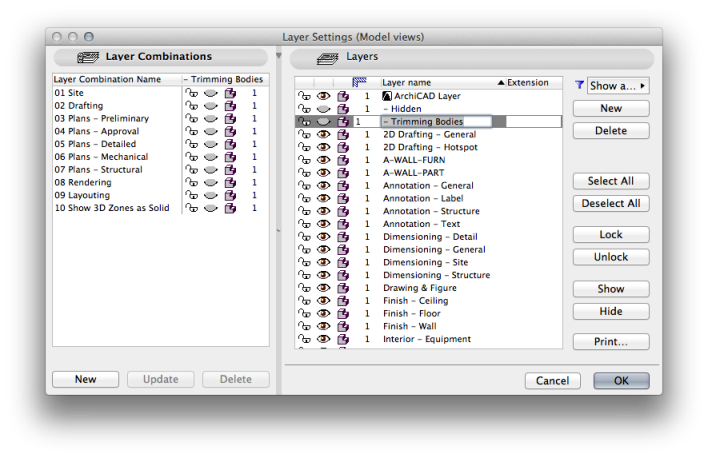
Task: Click Cancel to dismiss Layer Settings
Action: point(552,381)
